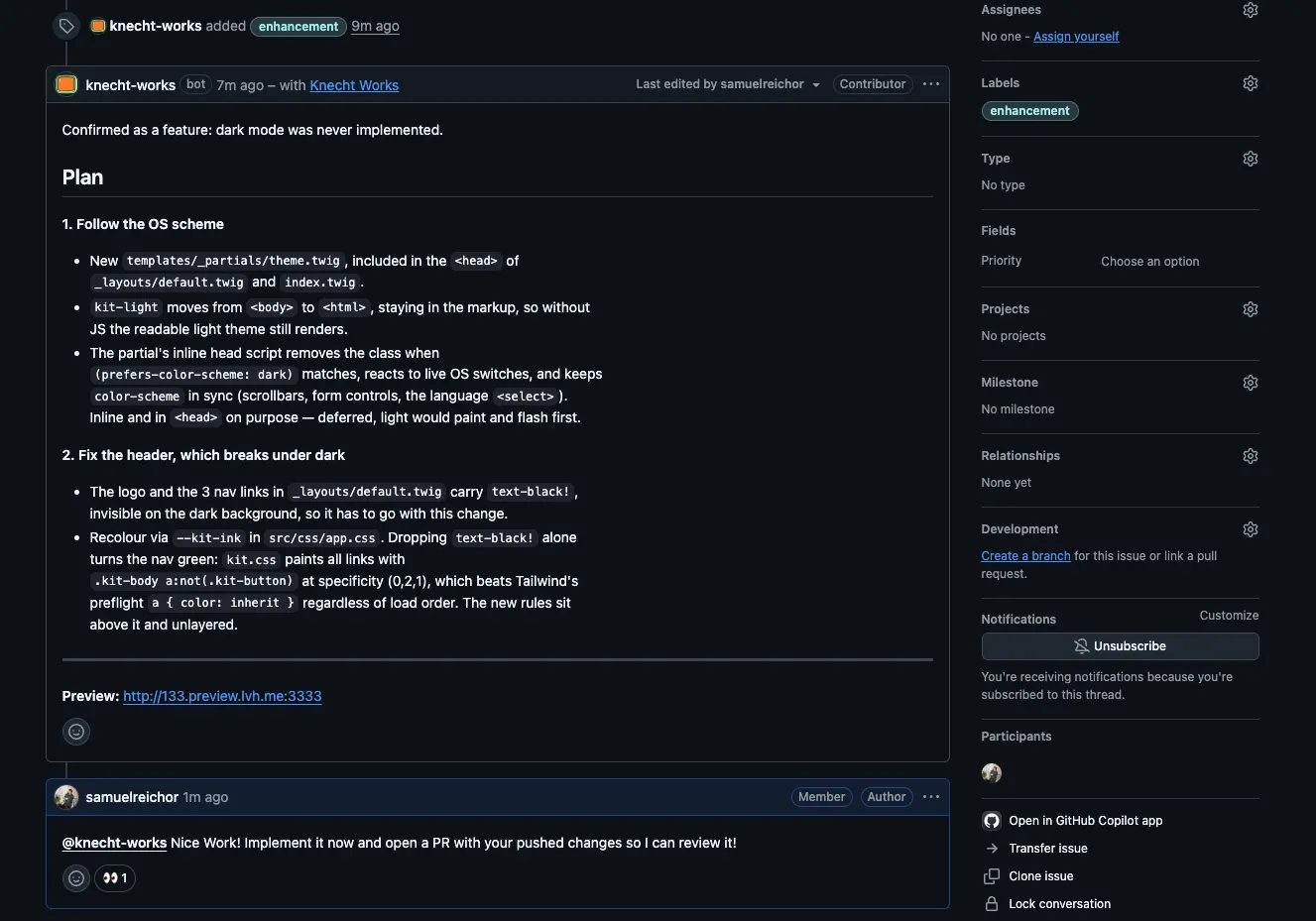Screen dimensions: 1316x921
Task: Click Assign yourself link
Action: [x=1076, y=37]
